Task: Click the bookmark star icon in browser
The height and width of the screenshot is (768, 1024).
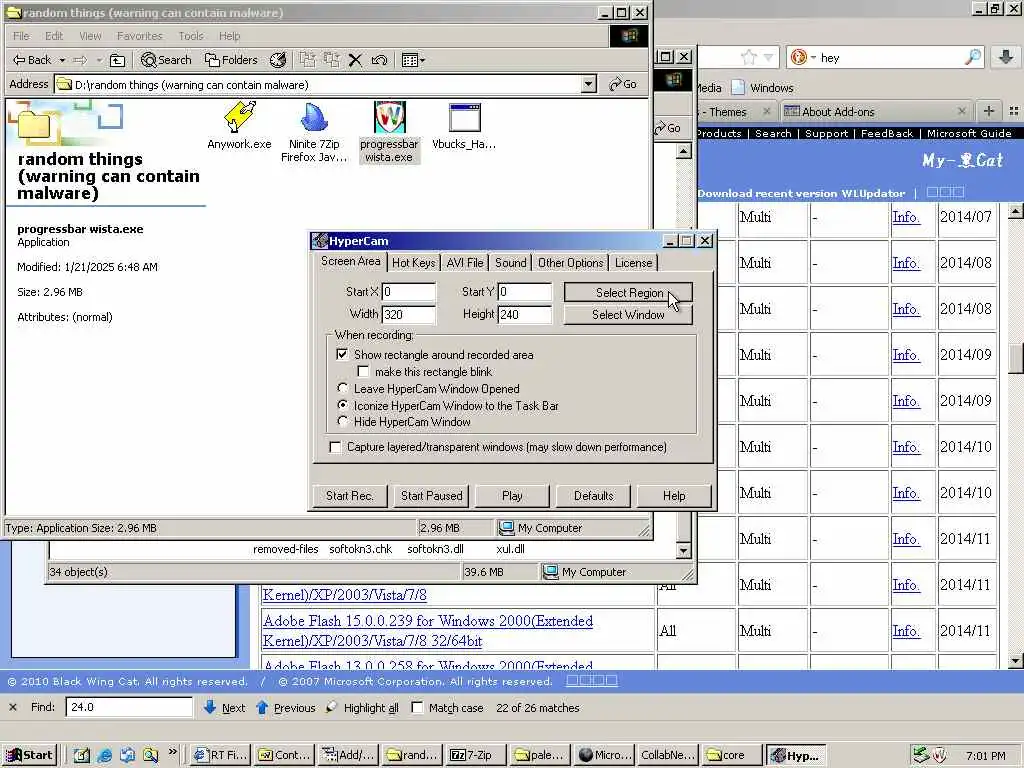Action: point(748,57)
